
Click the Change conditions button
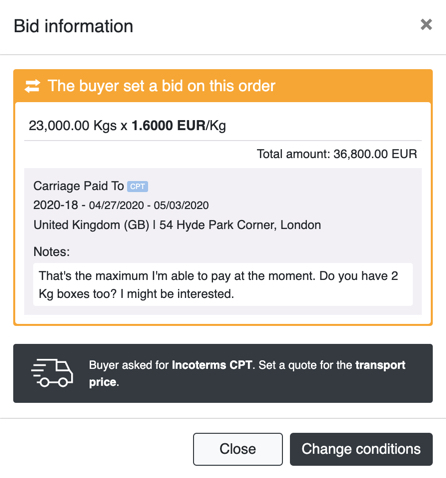click(x=361, y=449)
